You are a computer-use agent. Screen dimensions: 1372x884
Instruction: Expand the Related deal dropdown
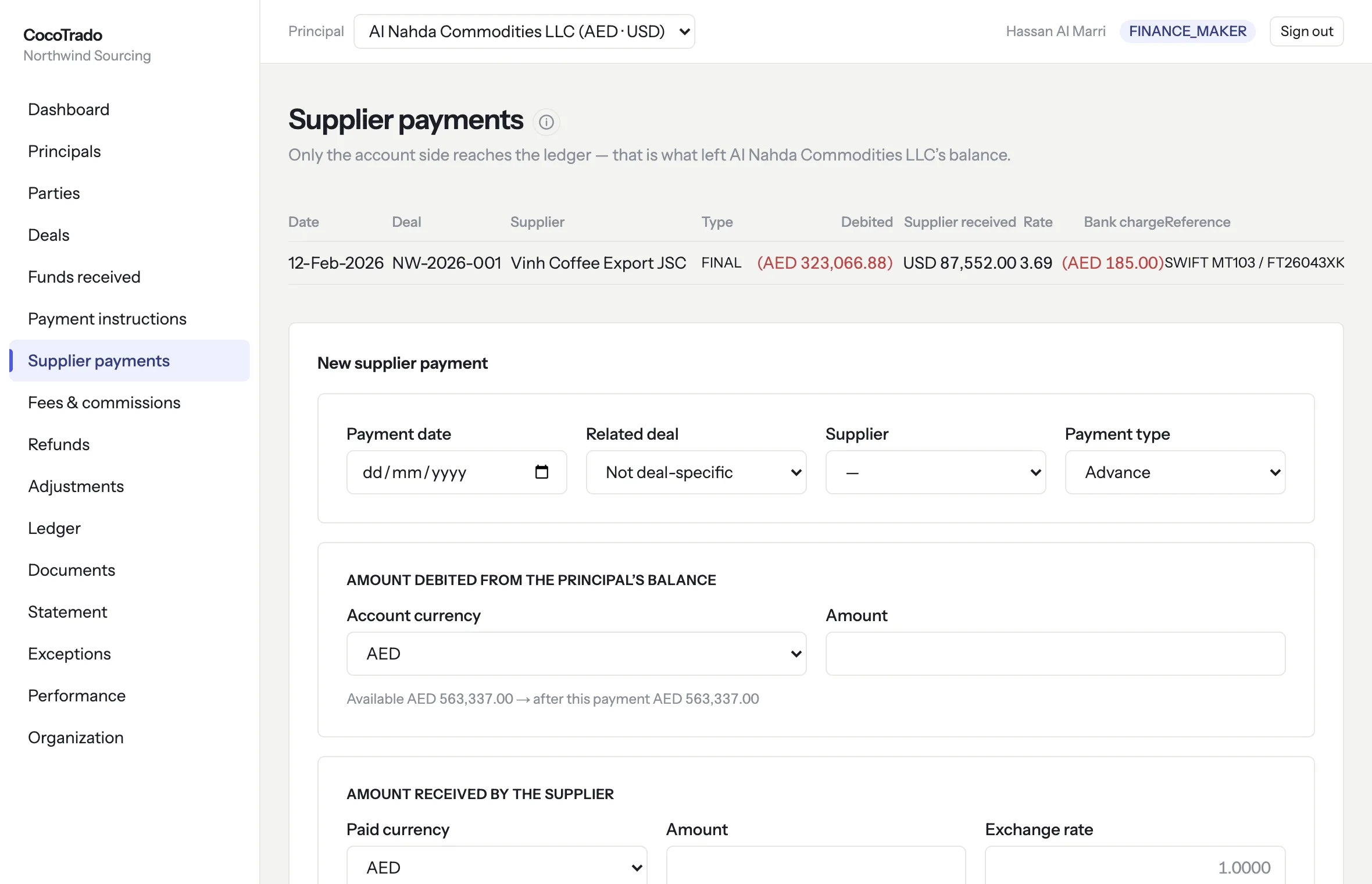[x=696, y=472]
